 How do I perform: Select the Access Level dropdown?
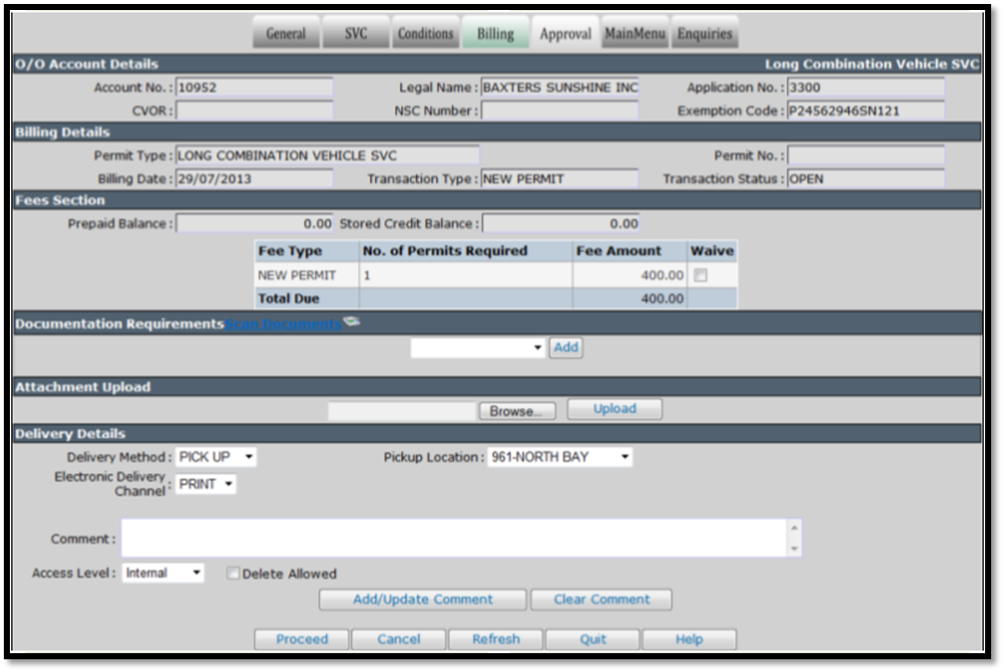tap(163, 573)
